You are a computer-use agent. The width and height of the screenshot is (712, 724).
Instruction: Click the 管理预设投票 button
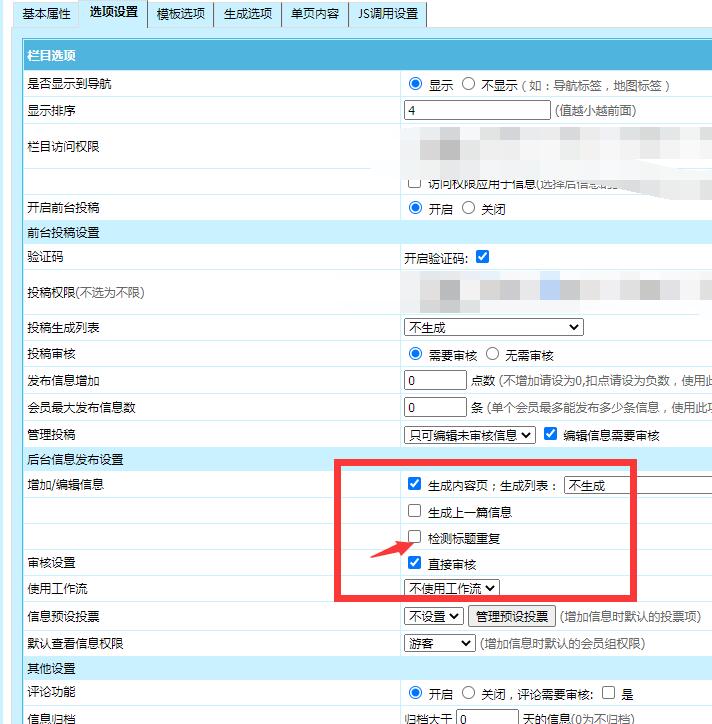[511, 616]
